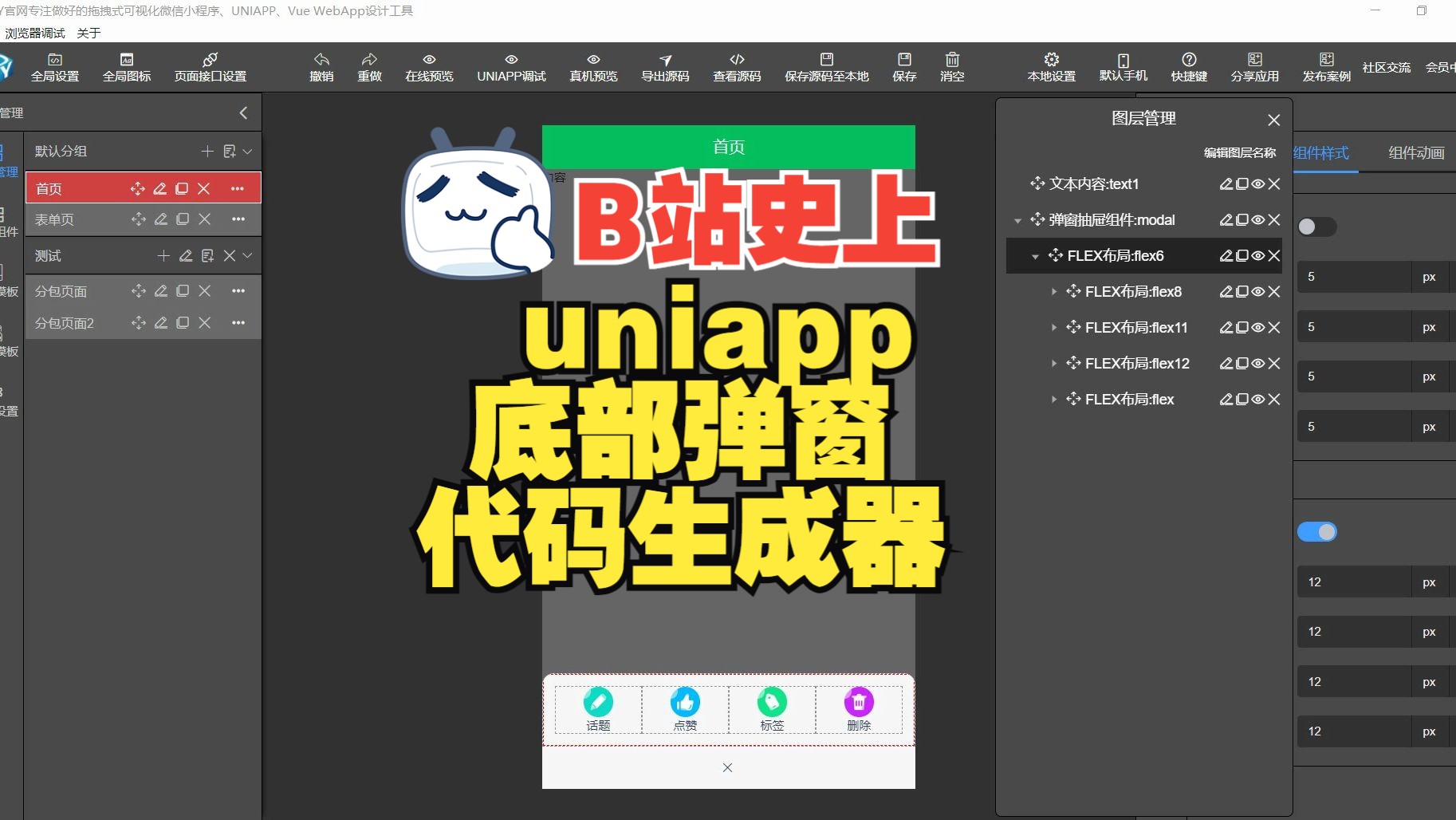Click the 导出源码 export icon
The width and height of the screenshot is (1456, 820).
click(665, 67)
